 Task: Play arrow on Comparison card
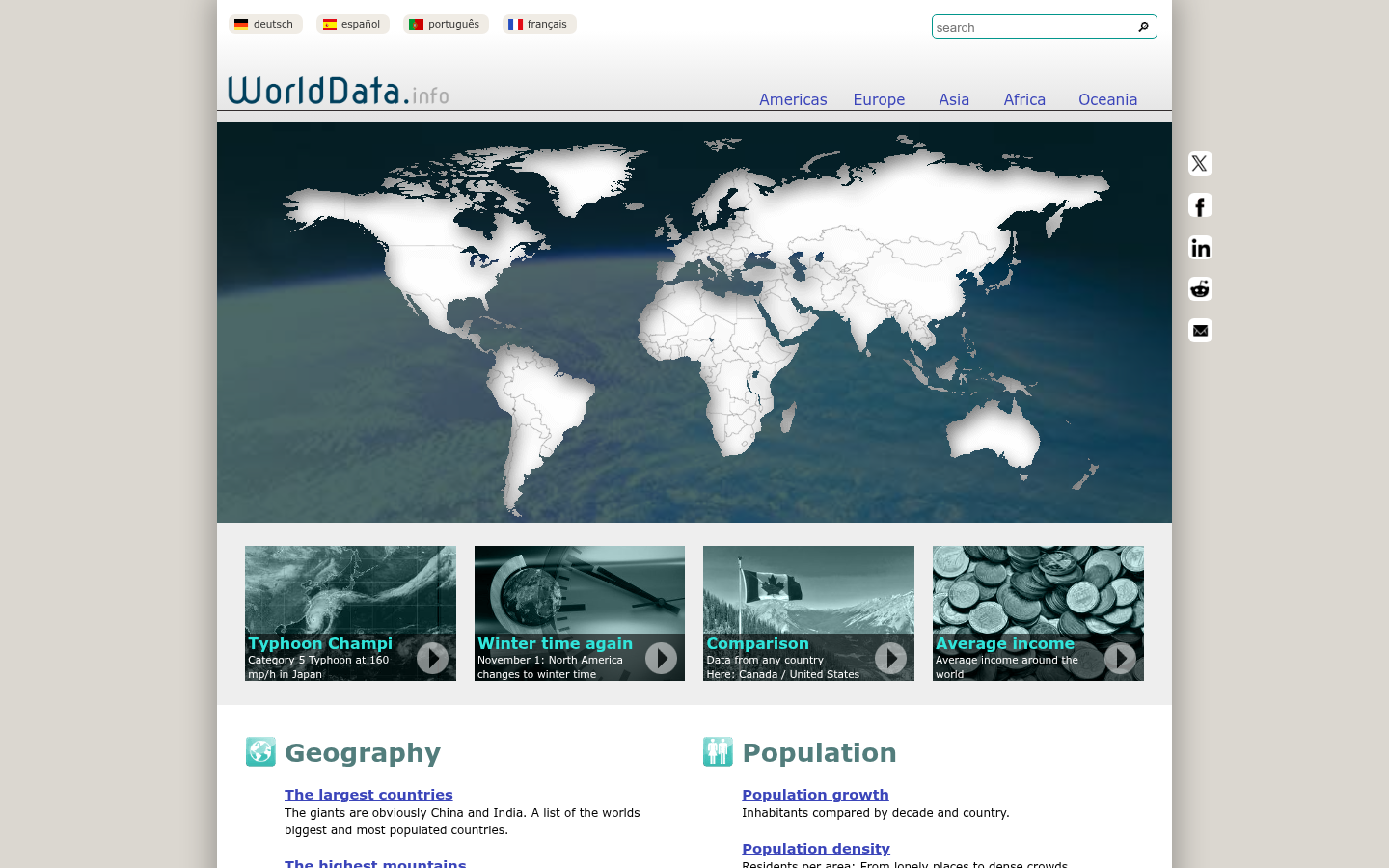[x=890, y=658]
